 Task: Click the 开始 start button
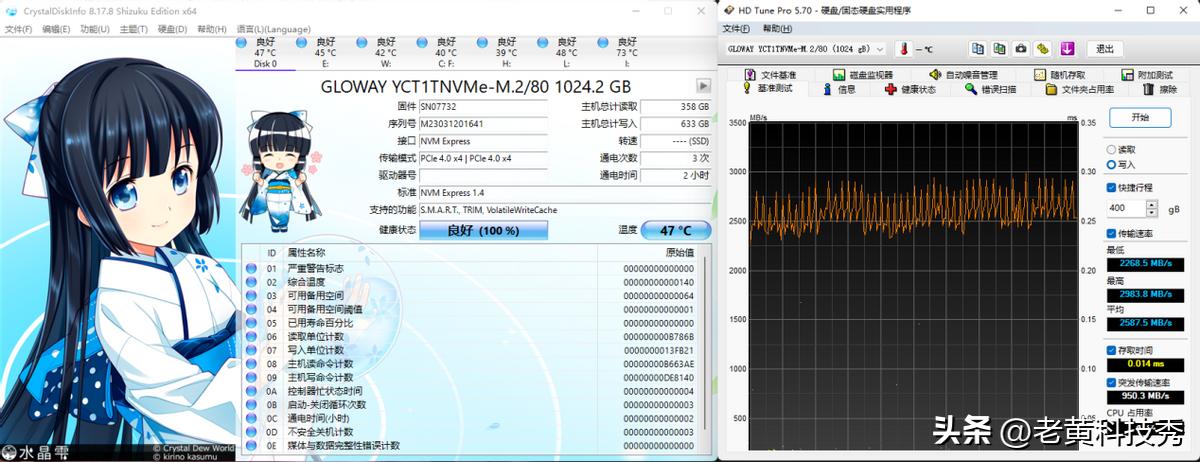tap(1139, 117)
